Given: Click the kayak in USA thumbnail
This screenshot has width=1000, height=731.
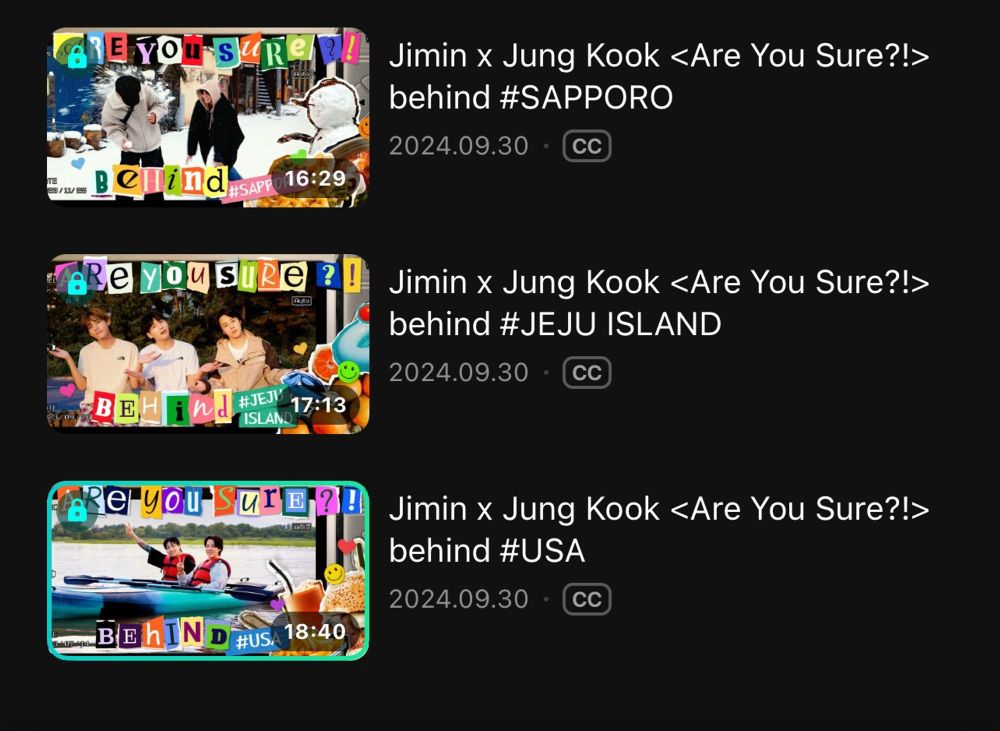Looking at the screenshot, I should pyautogui.click(x=166, y=596).
